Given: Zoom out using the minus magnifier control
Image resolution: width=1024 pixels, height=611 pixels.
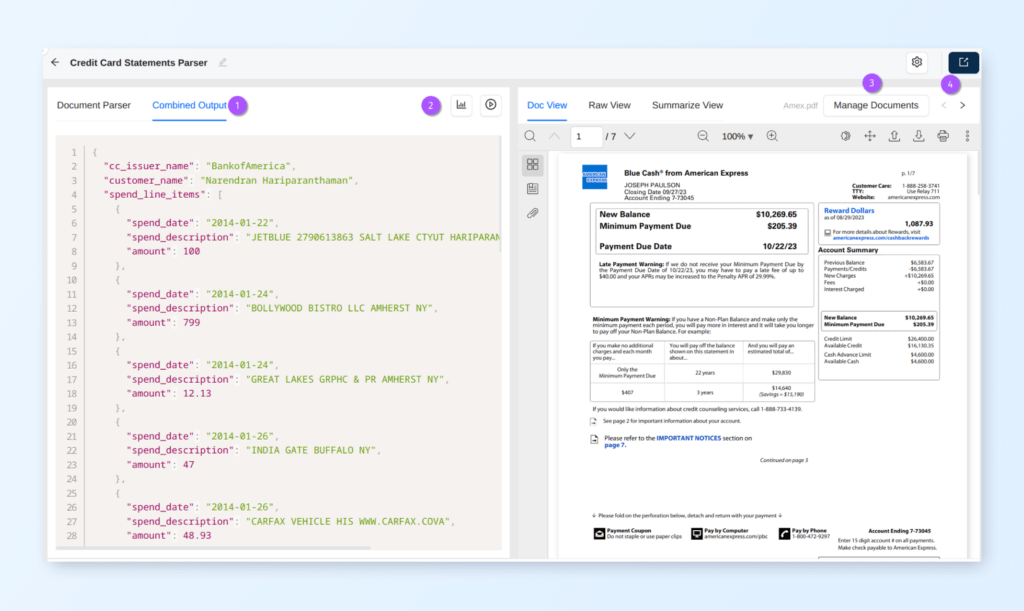Looking at the screenshot, I should [x=703, y=135].
